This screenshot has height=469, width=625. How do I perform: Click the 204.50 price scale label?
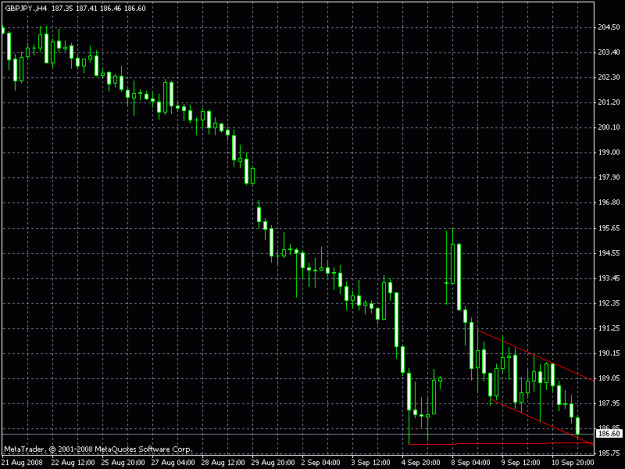(x=609, y=27)
